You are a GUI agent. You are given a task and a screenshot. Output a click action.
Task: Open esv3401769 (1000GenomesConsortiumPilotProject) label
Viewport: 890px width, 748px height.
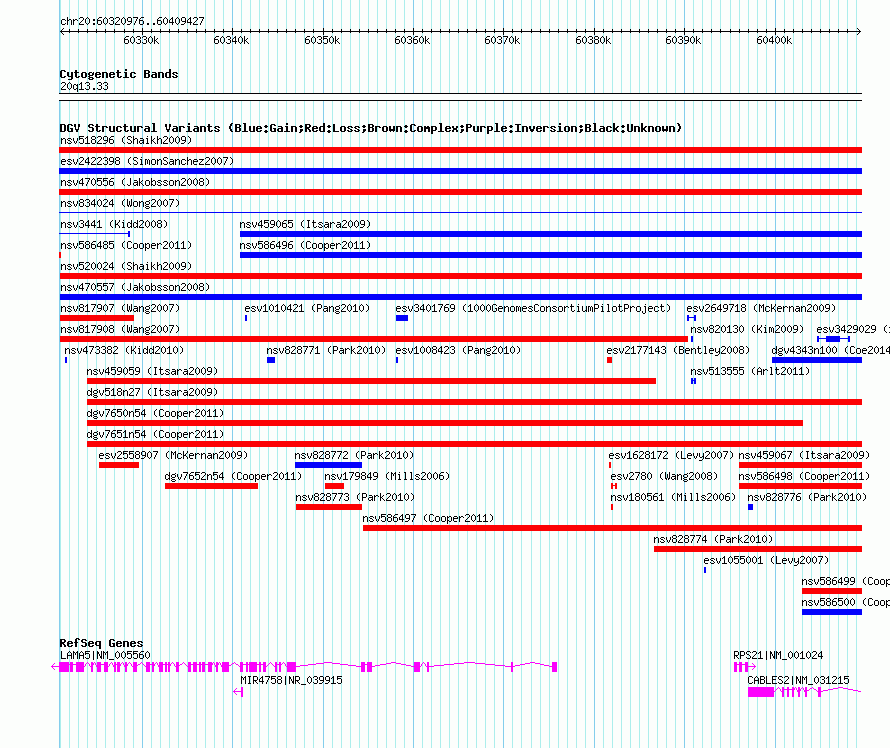click(x=533, y=308)
